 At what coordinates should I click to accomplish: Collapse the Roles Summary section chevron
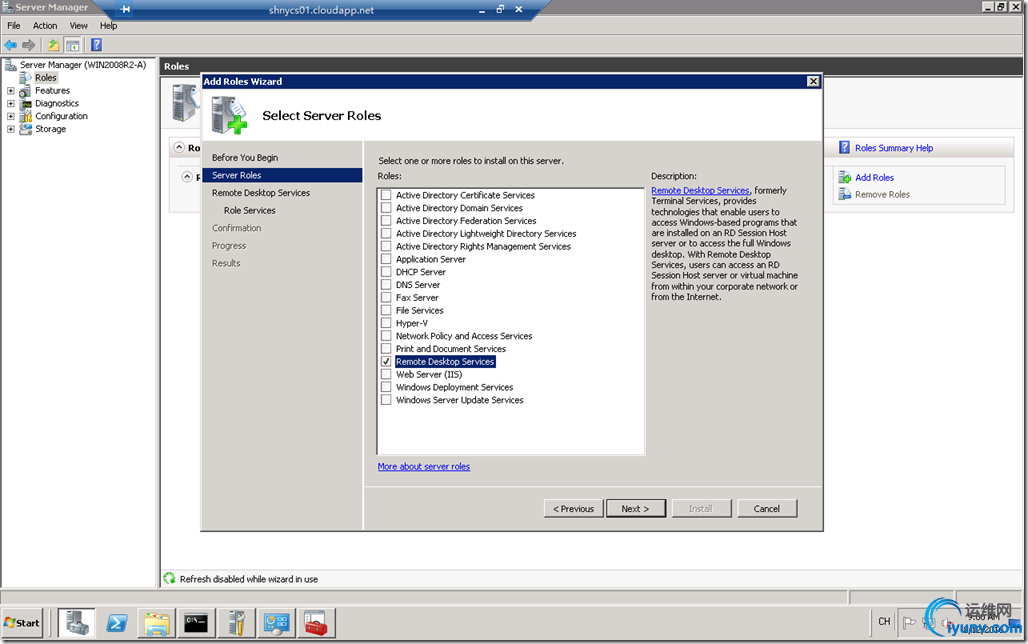click(179, 148)
